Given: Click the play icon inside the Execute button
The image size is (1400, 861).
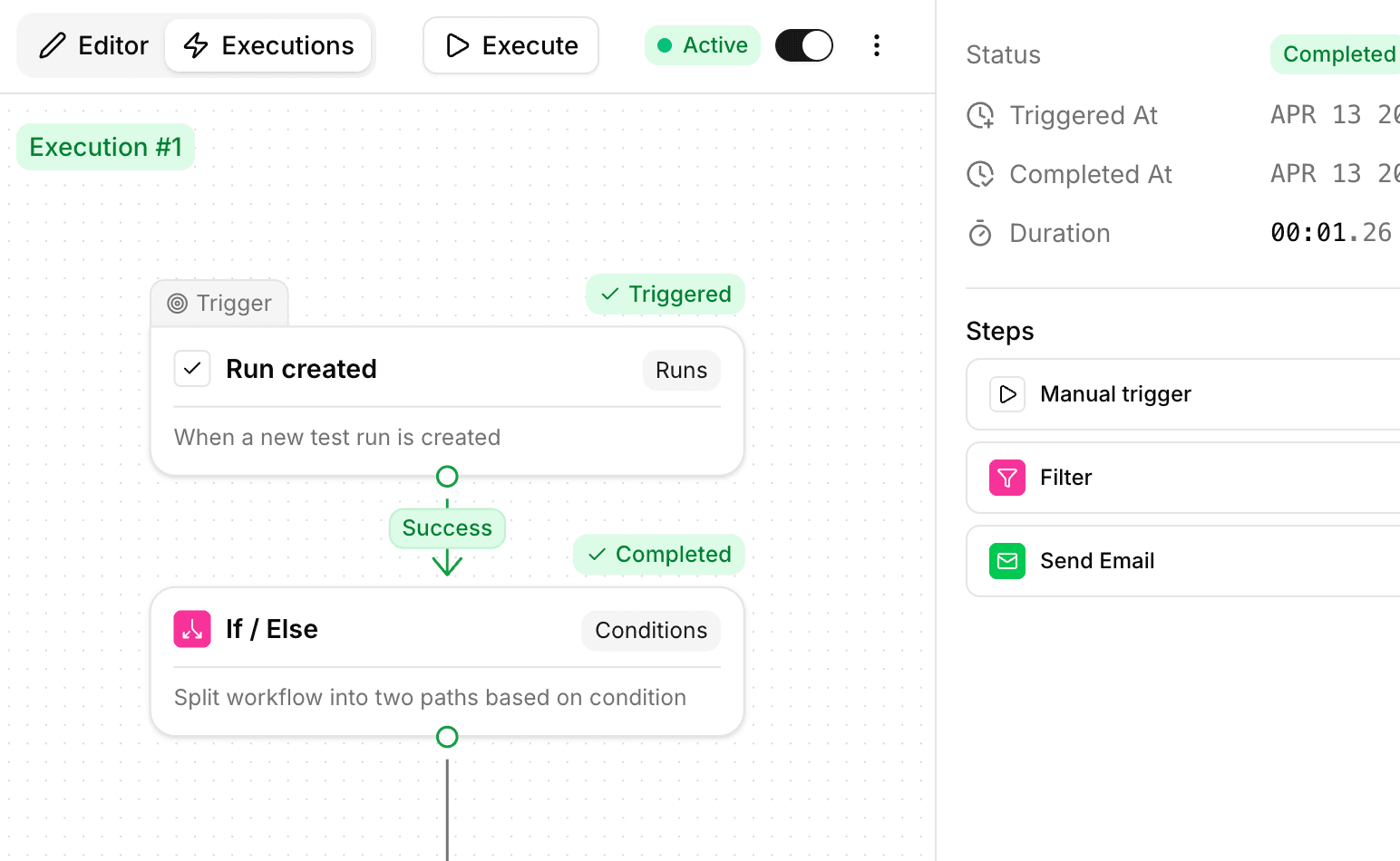Looking at the screenshot, I should point(458,45).
